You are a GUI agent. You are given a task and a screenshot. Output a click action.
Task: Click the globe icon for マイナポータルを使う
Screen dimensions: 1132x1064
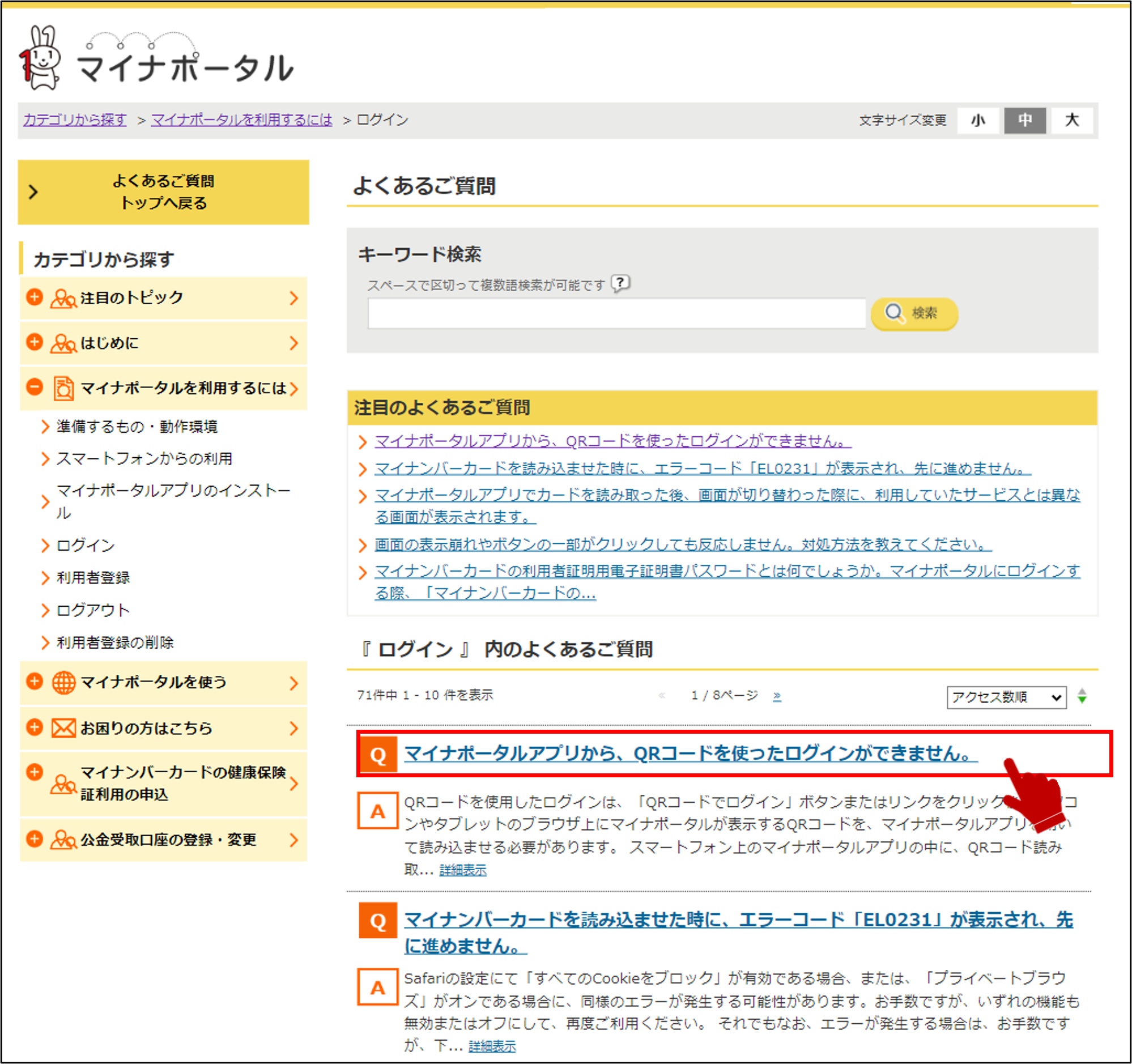(63, 683)
